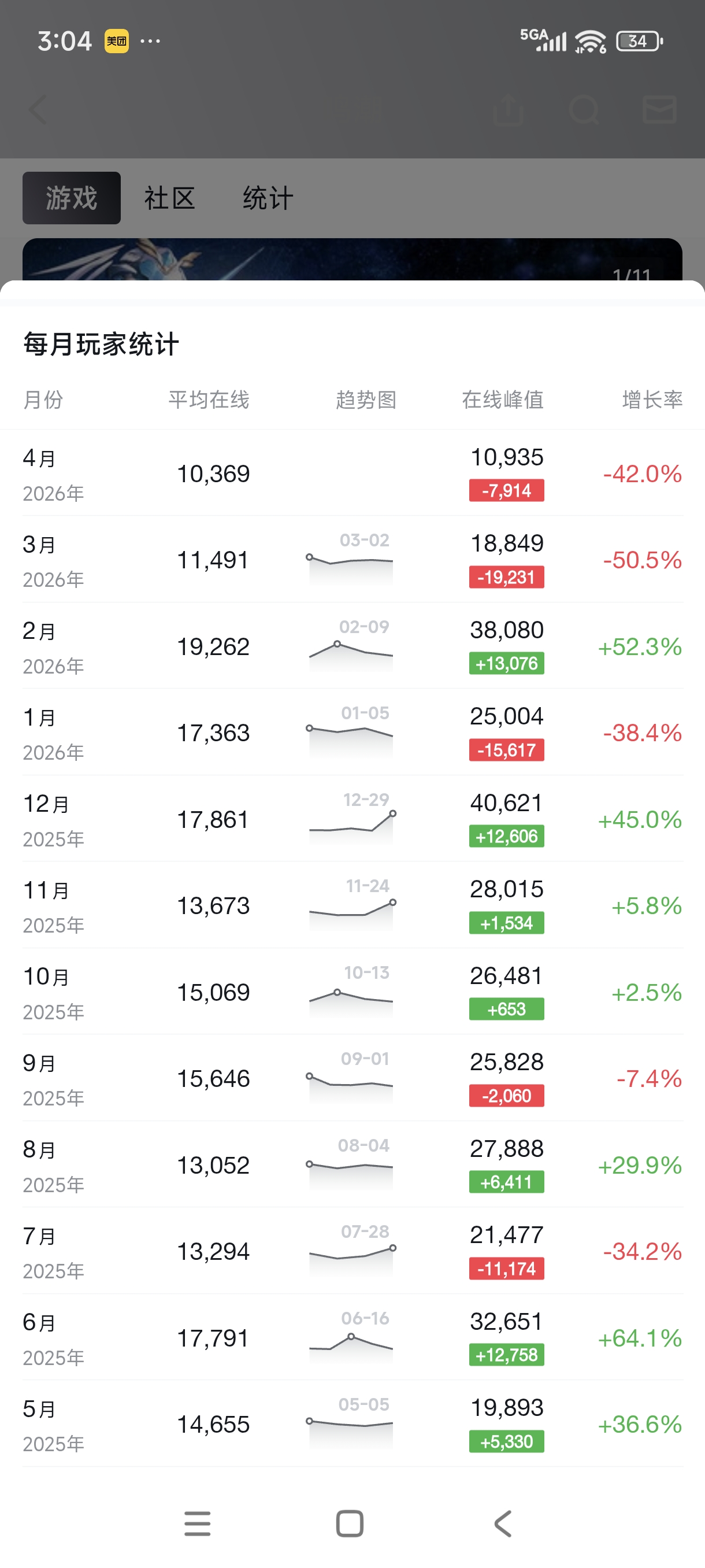Tap the 增长率 column header

pos(652,400)
